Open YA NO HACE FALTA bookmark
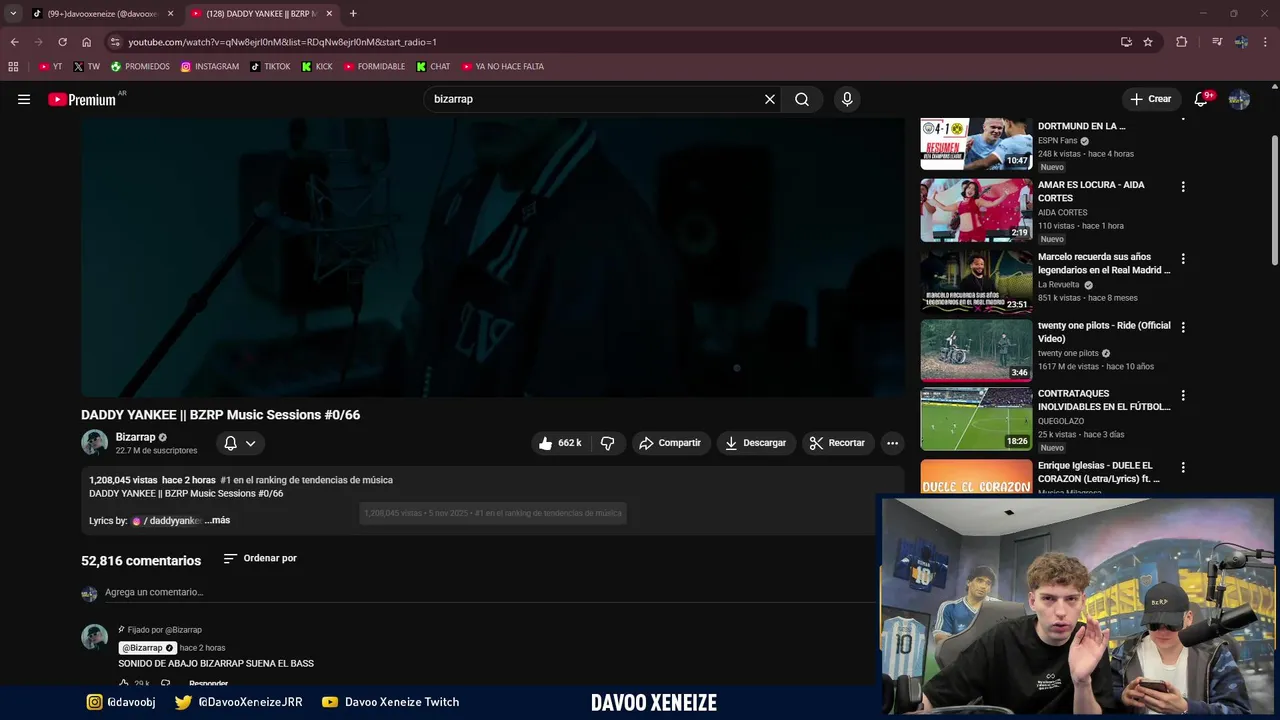Image resolution: width=1280 pixels, height=720 pixels. point(503,67)
